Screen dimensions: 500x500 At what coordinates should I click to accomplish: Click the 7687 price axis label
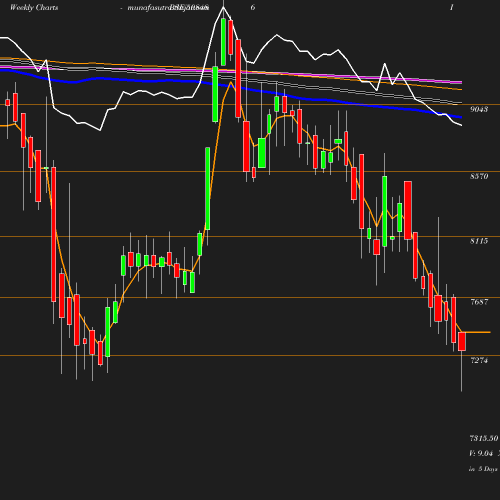click(479, 302)
